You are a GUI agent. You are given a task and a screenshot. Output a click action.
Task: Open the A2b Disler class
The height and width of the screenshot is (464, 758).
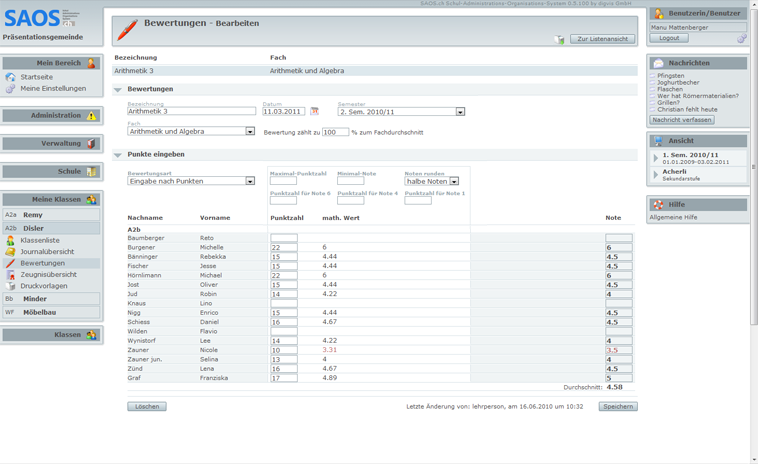(51, 228)
